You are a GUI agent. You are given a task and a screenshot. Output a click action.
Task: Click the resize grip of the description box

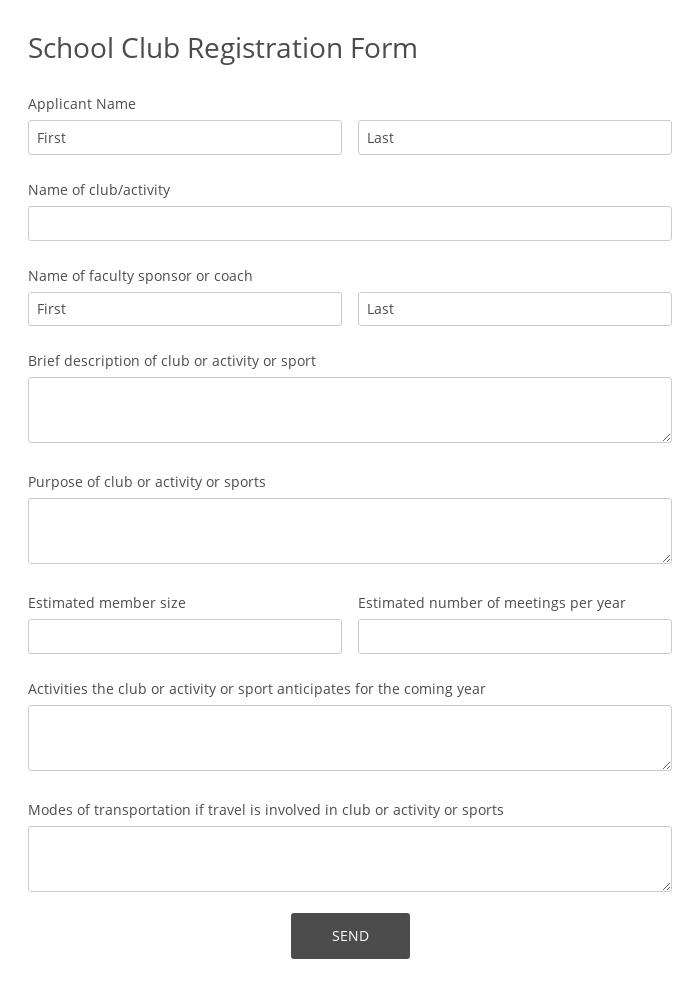click(x=666, y=437)
